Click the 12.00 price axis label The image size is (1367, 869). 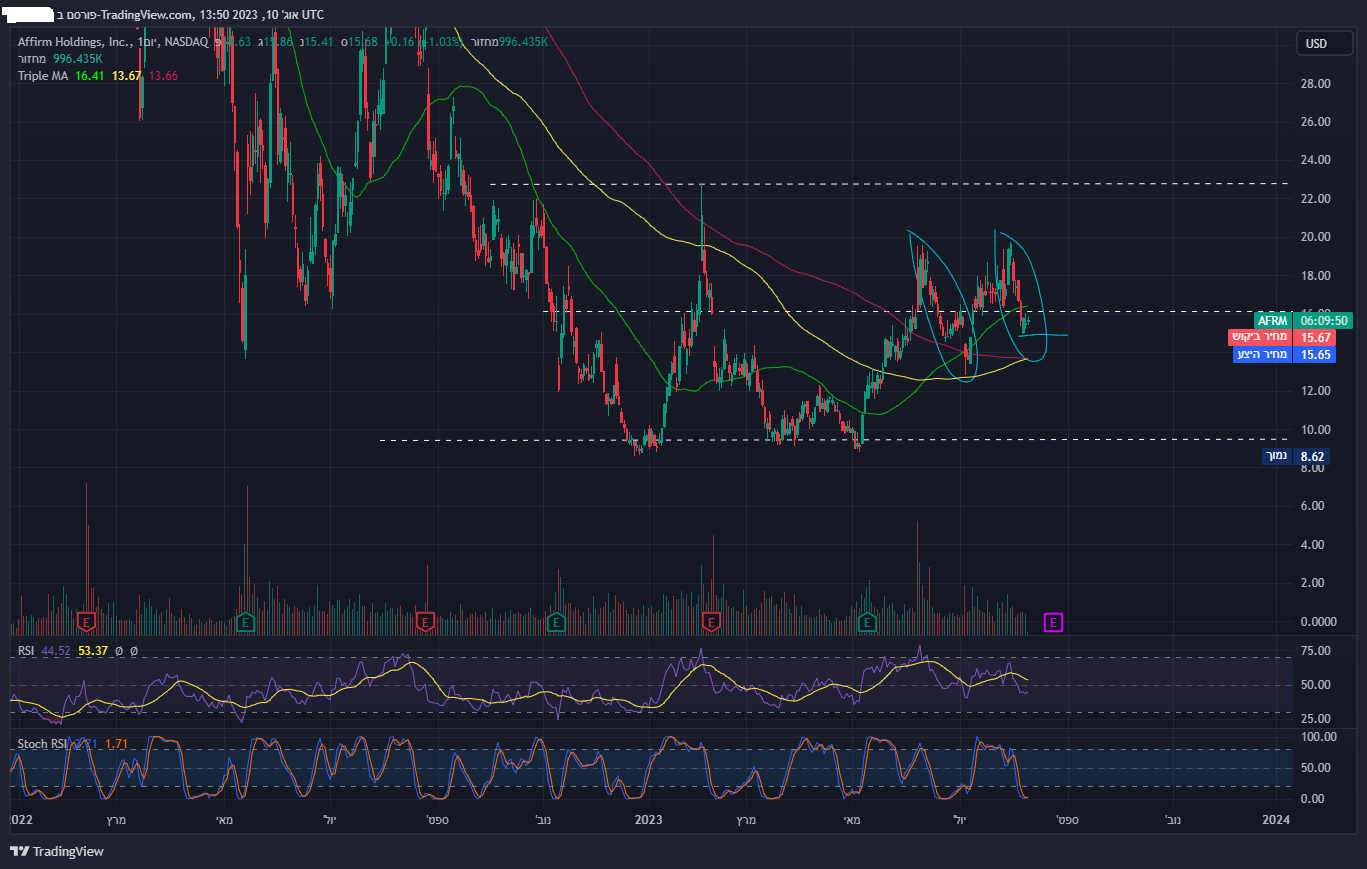point(1316,391)
